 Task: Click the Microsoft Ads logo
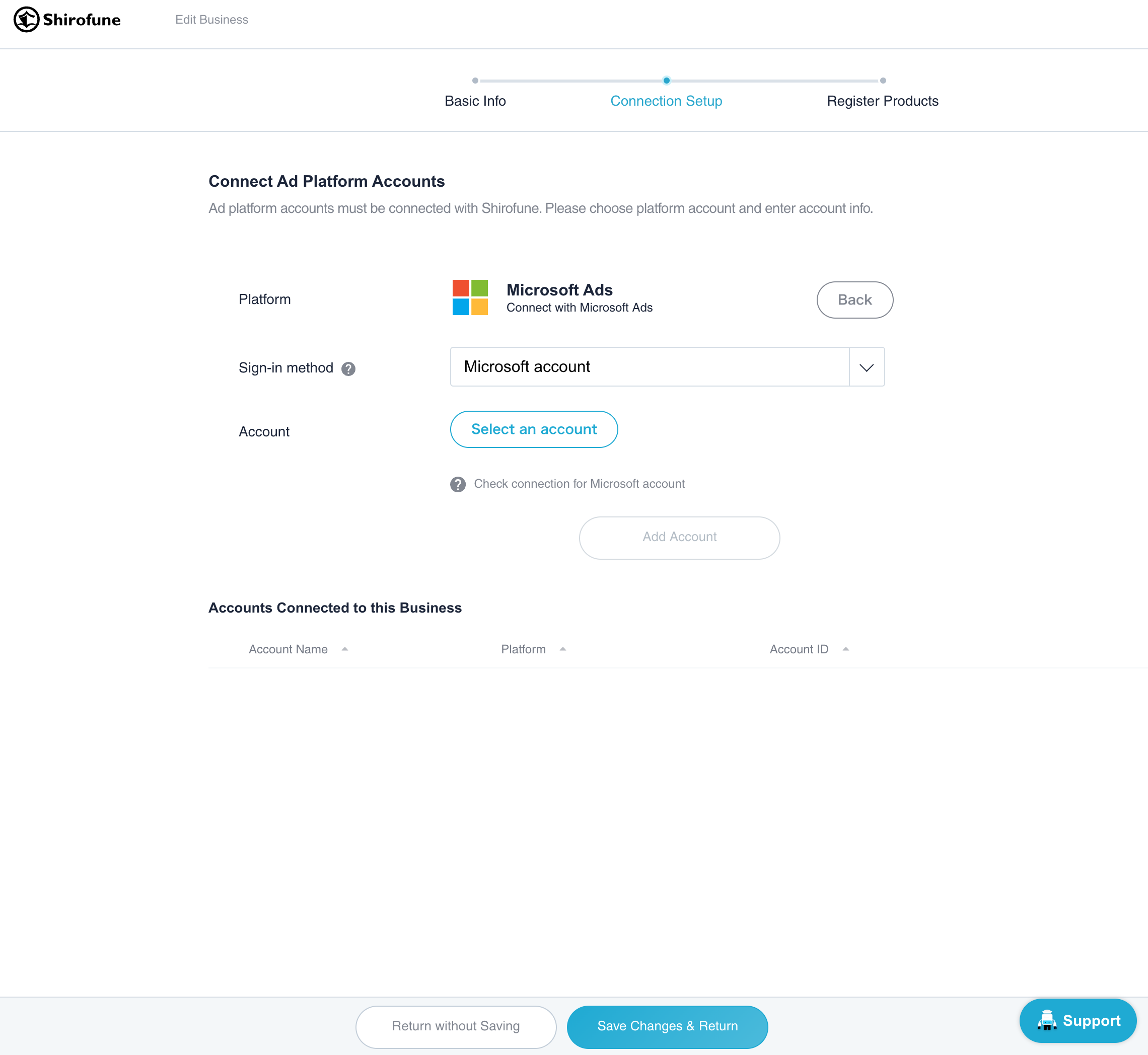tap(470, 297)
